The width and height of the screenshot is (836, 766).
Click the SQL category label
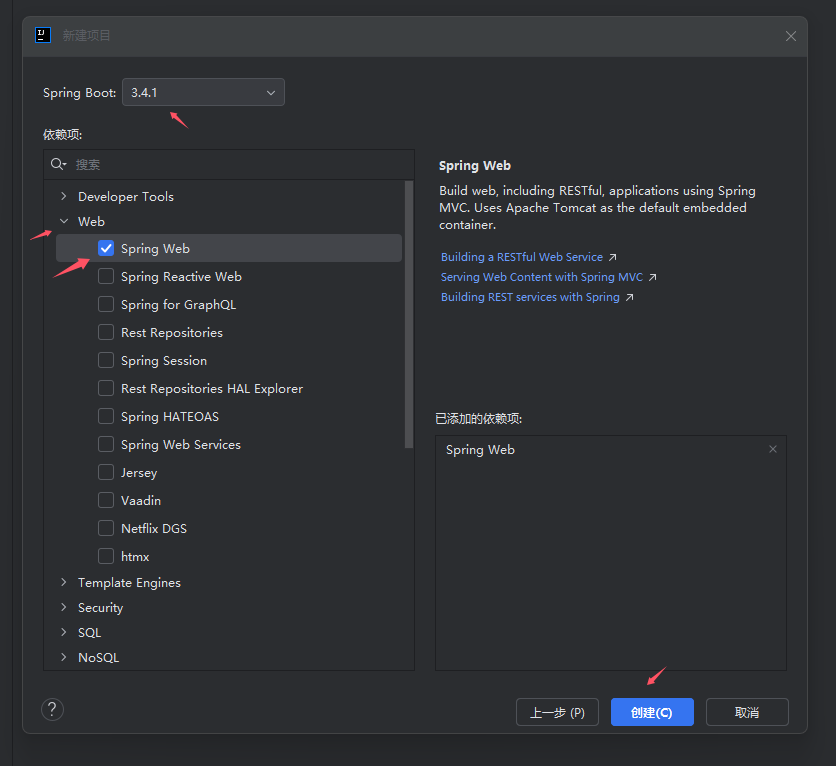90,633
